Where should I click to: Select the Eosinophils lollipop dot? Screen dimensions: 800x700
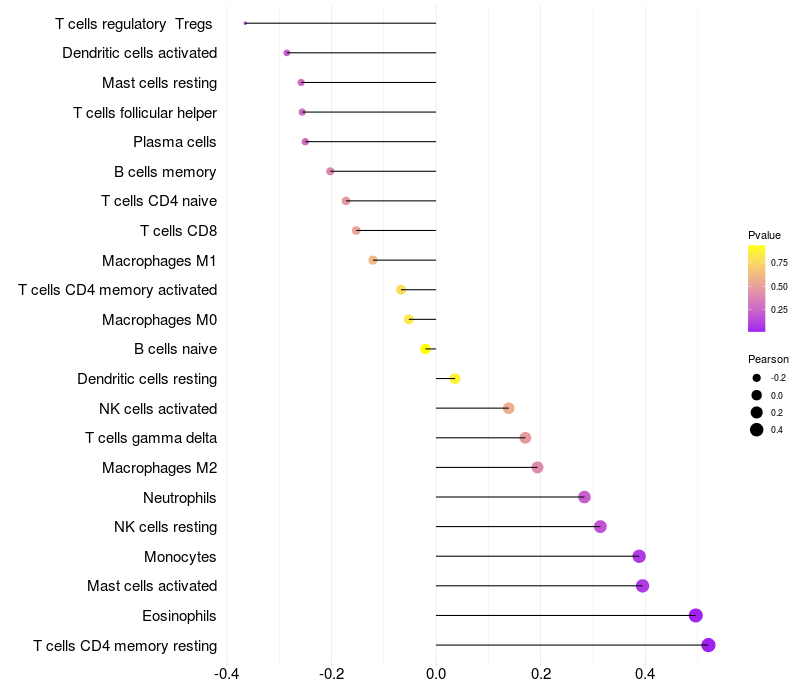[x=695, y=615]
